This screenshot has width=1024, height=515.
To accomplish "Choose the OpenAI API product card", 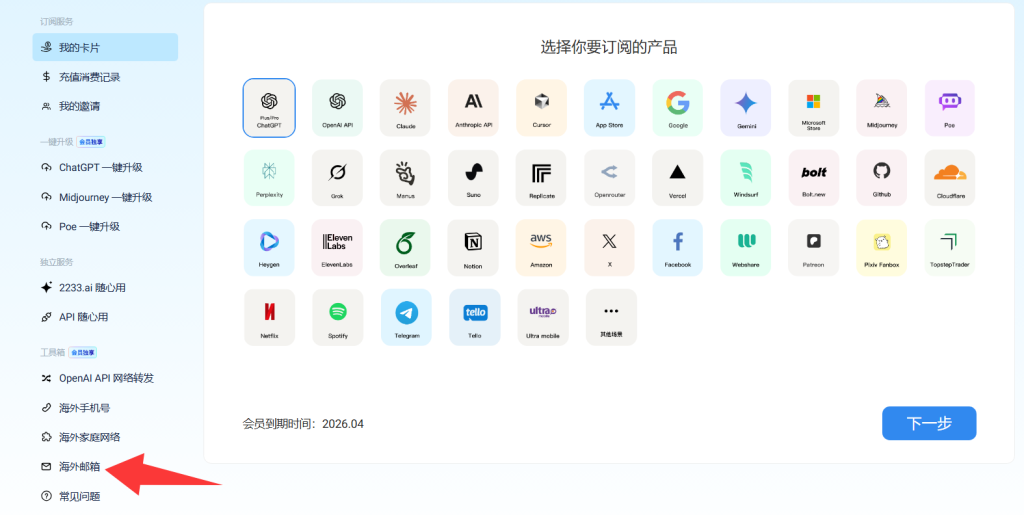I will pyautogui.click(x=337, y=108).
